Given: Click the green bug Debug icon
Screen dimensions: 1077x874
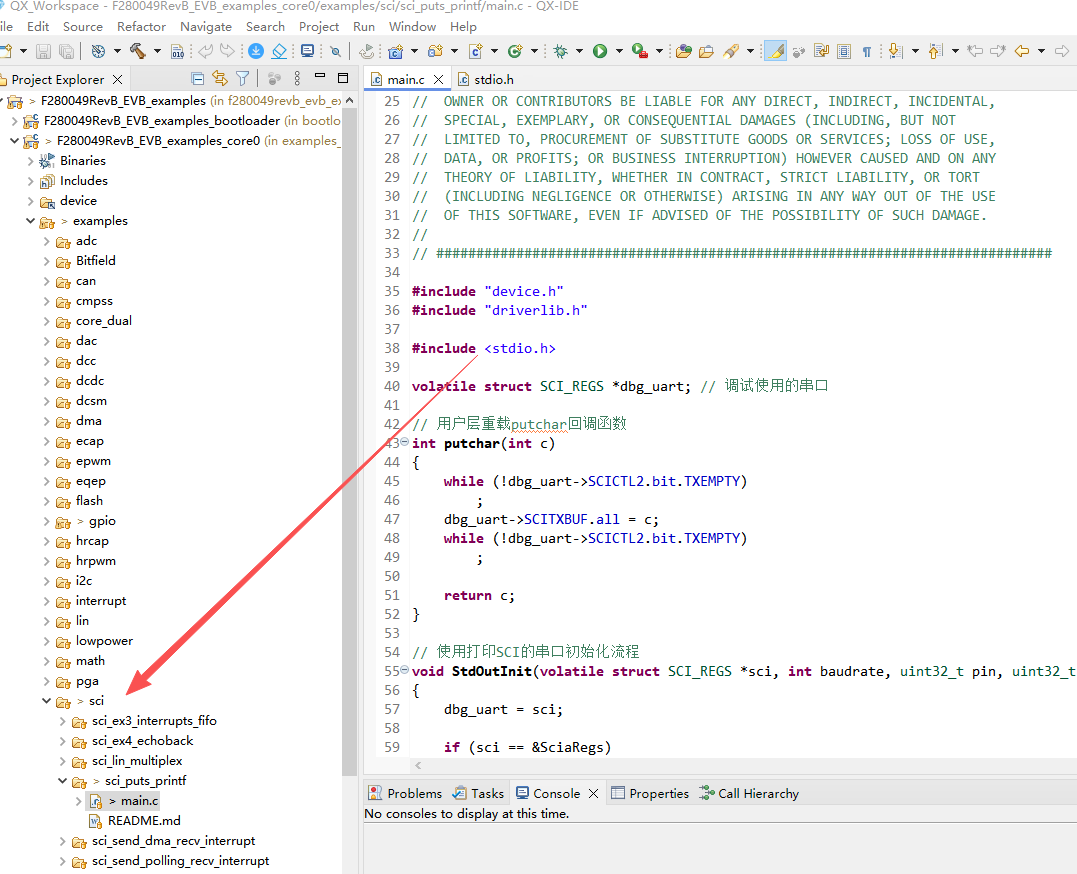Looking at the screenshot, I should click(x=560, y=51).
